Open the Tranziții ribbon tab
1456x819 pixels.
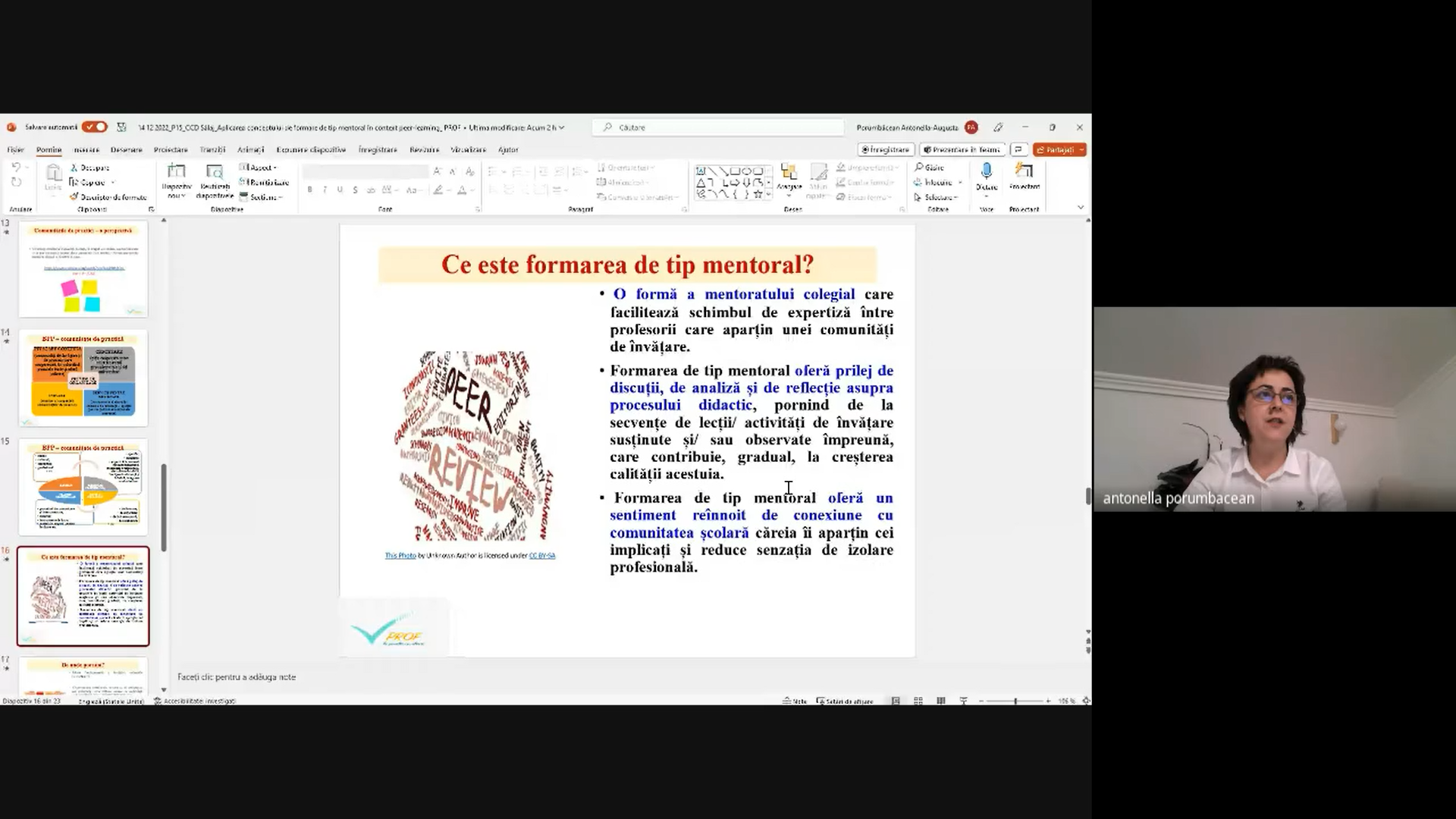pyautogui.click(x=212, y=150)
